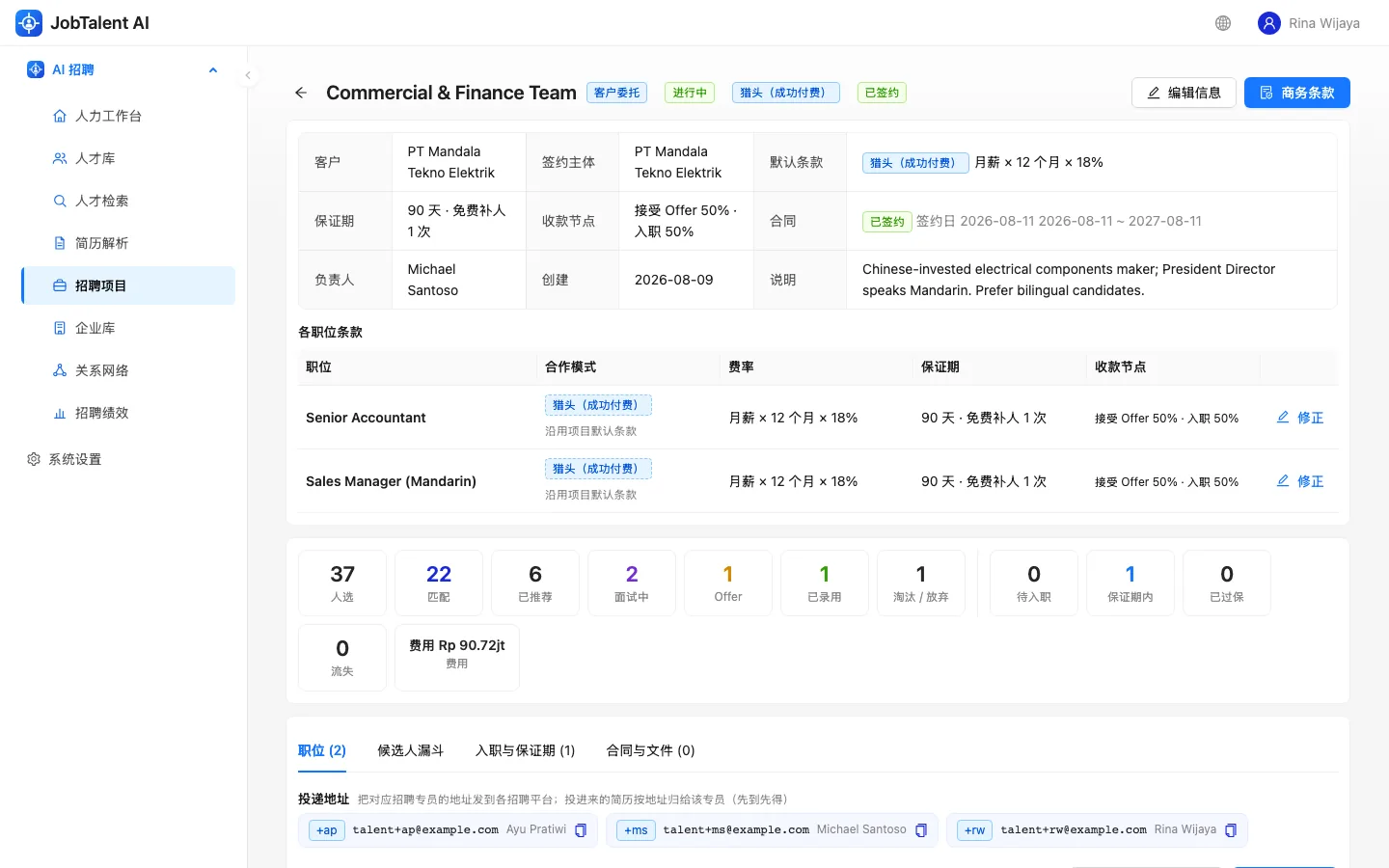
Task: Click the 6 已推荐 stat card
Action: click(x=535, y=583)
